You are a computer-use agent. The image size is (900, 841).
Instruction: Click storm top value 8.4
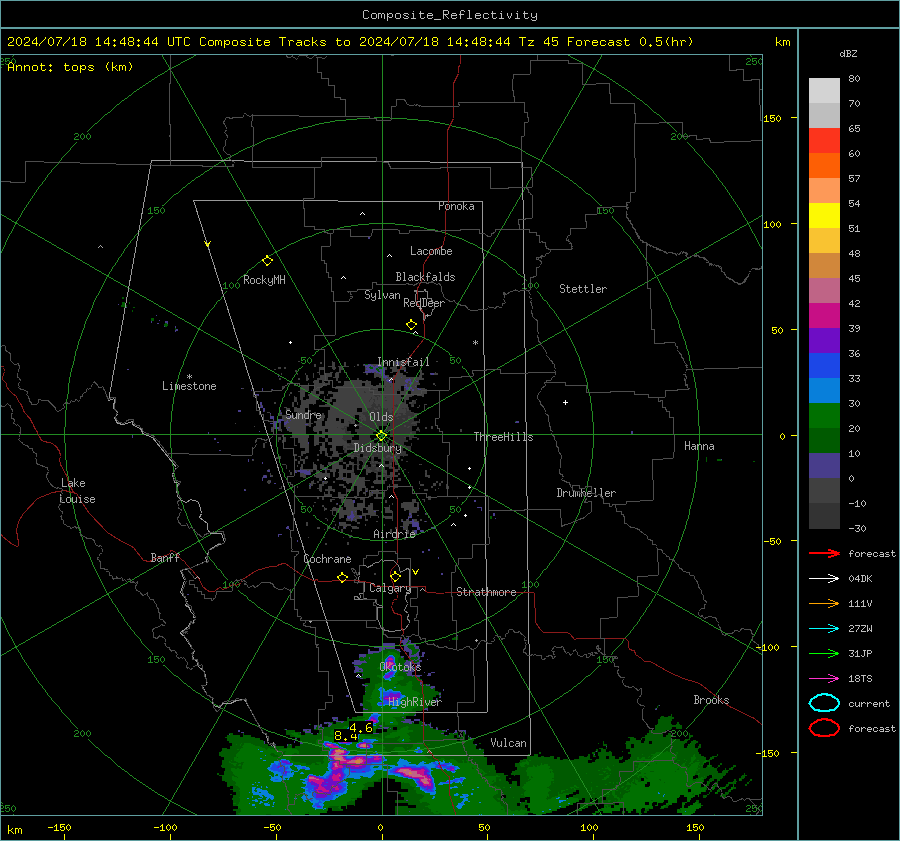click(x=346, y=736)
